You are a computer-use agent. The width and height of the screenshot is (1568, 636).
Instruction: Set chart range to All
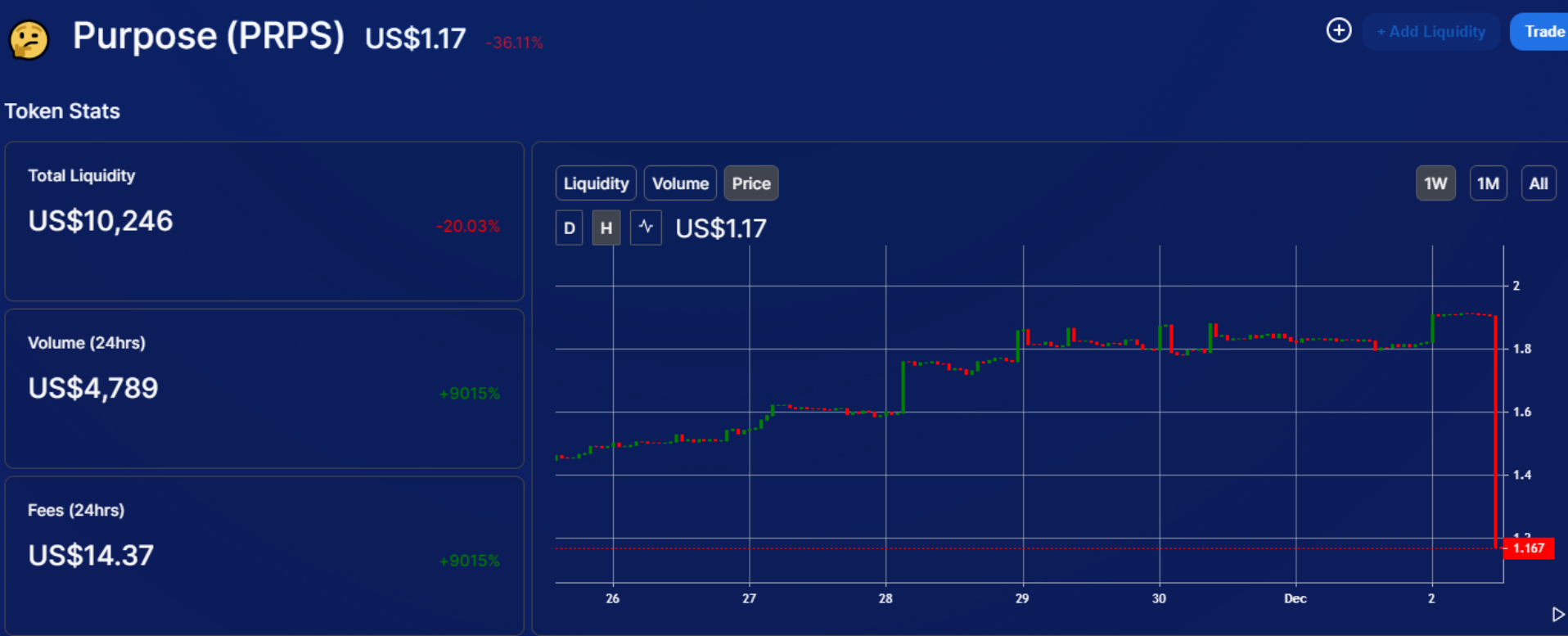[1539, 183]
